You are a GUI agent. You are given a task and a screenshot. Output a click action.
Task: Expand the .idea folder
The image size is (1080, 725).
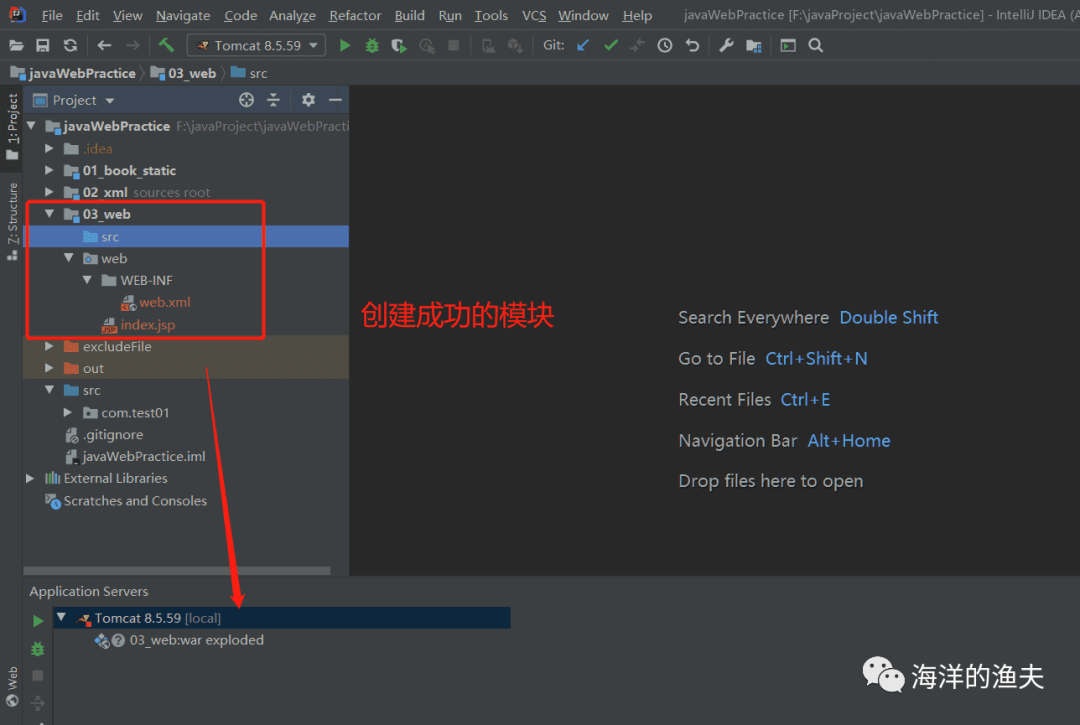tap(49, 148)
